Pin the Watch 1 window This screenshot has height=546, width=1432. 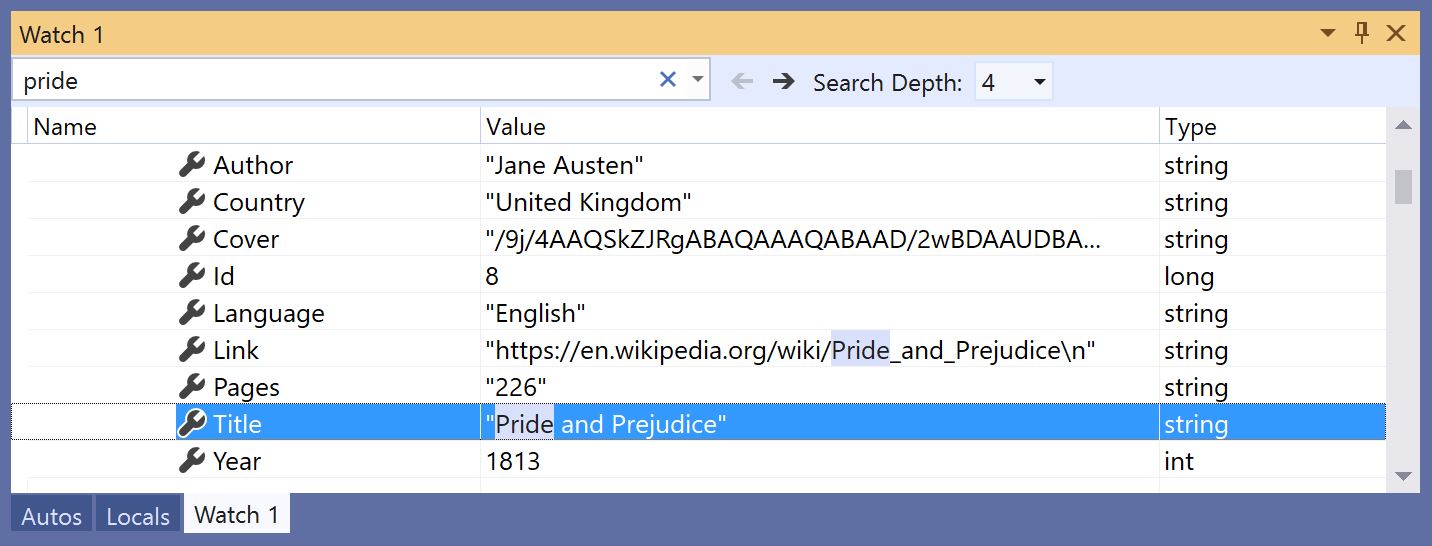[1361, 34]
